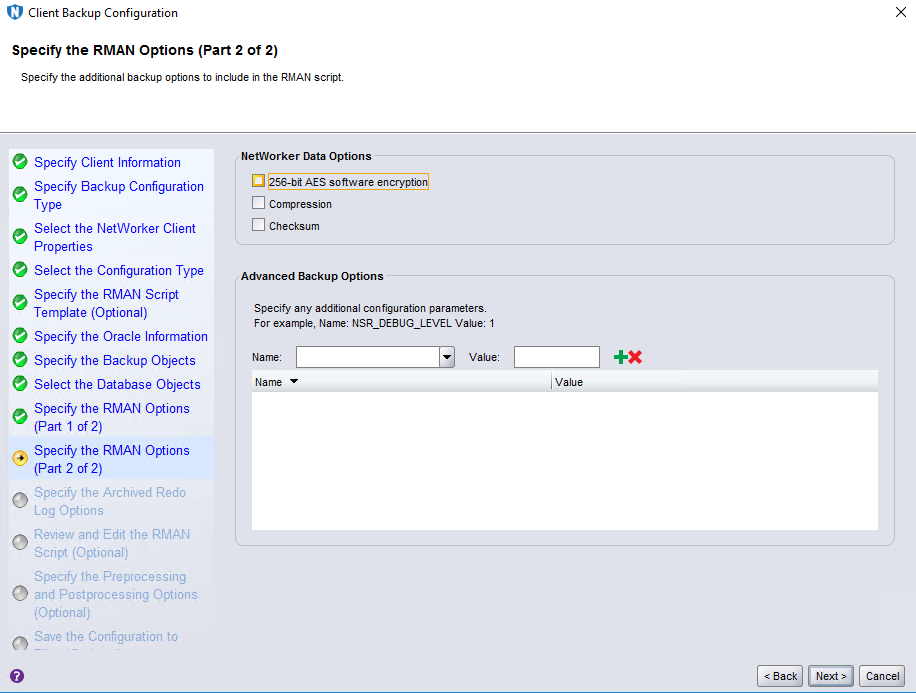Go to Specify the Backup Objects step
916x693 pixels.
114,360
